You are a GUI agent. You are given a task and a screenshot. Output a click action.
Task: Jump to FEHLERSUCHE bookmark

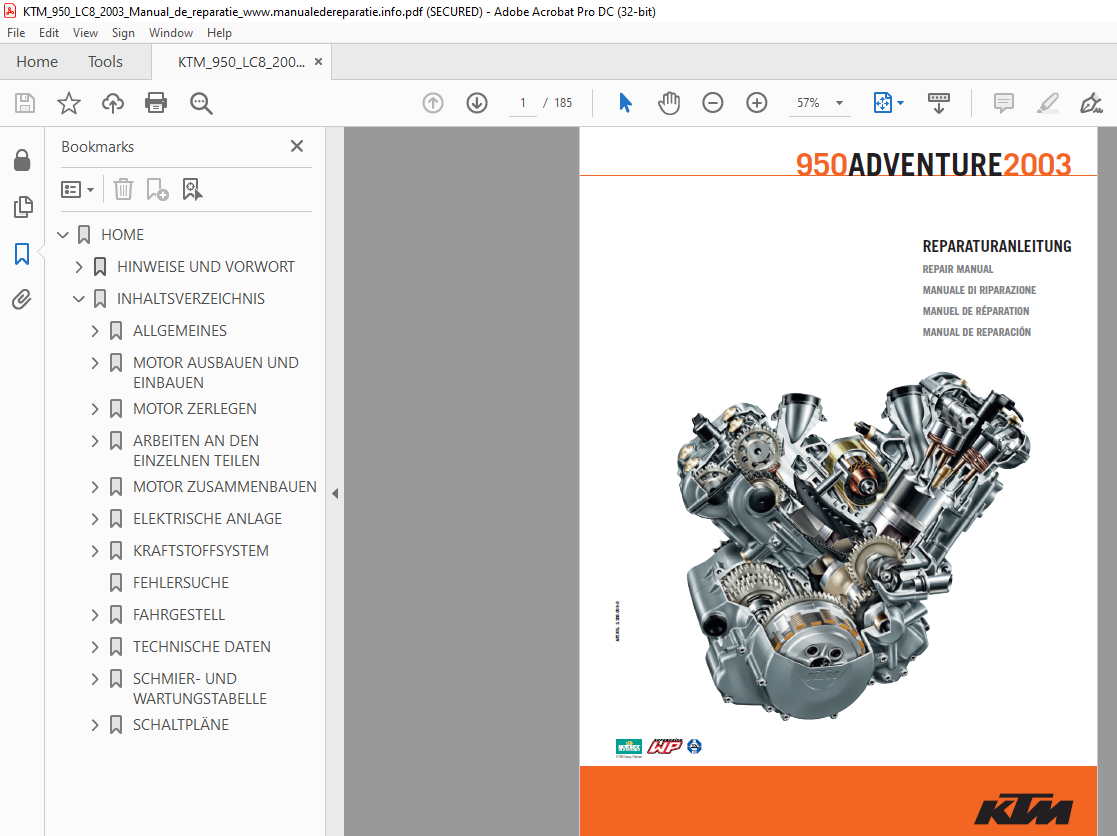pyautogui.click(x=180, y=582)
